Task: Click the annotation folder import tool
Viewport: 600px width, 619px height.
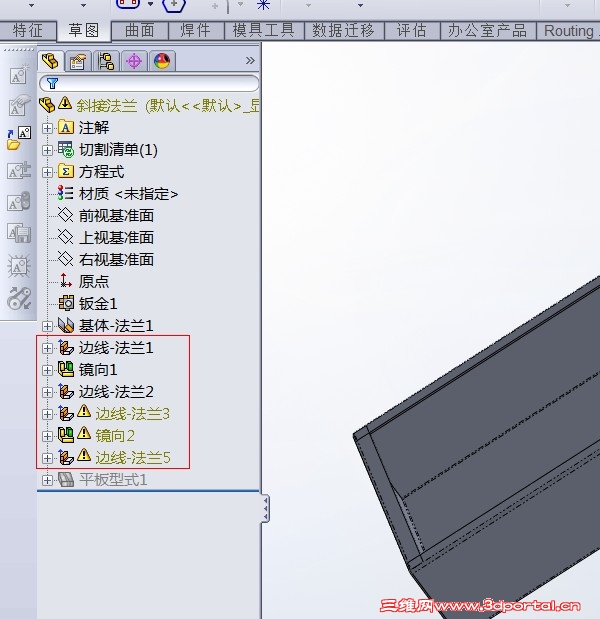Action: click(19, 138)
